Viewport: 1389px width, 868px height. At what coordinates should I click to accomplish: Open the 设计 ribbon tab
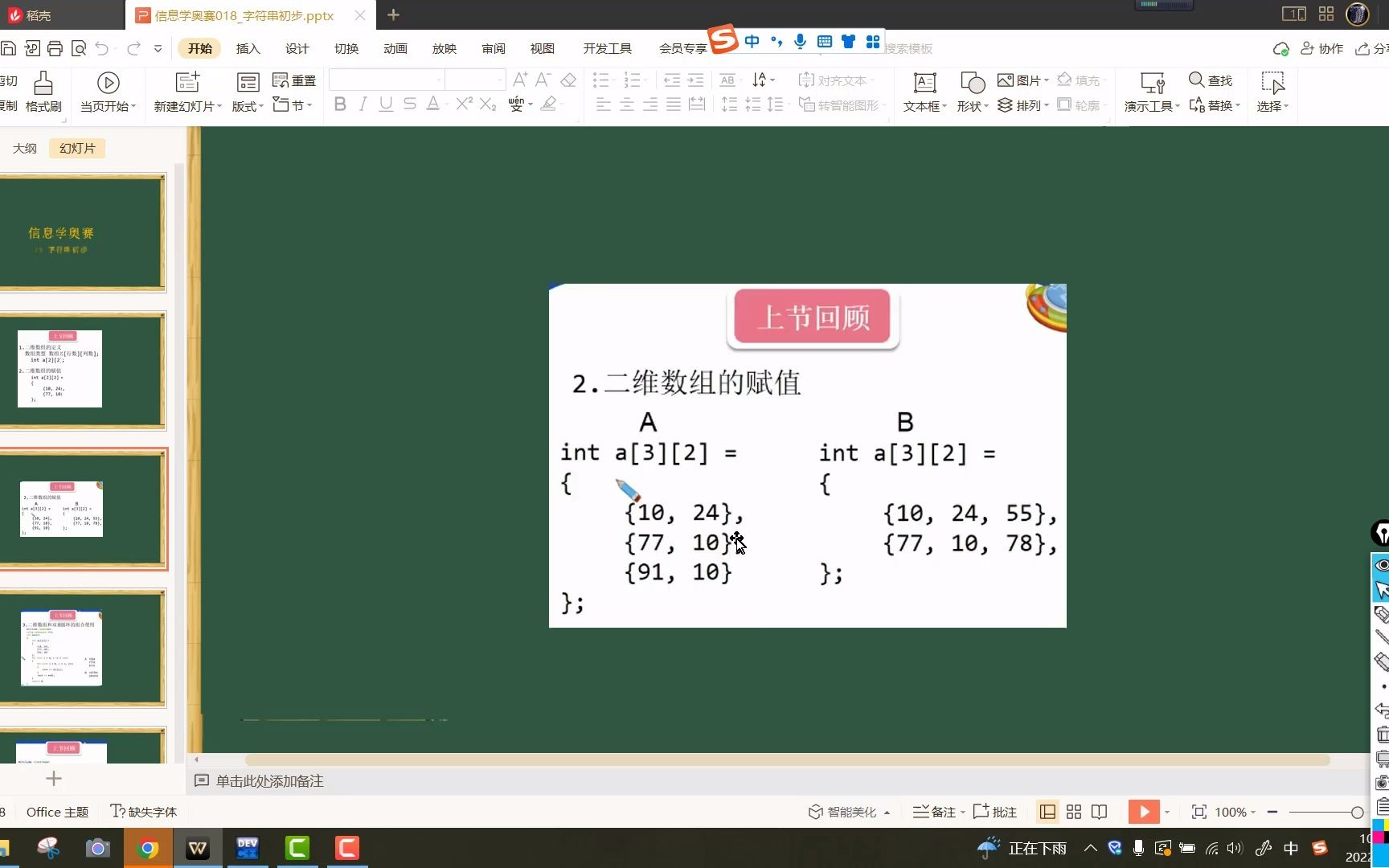coord(297,48)
